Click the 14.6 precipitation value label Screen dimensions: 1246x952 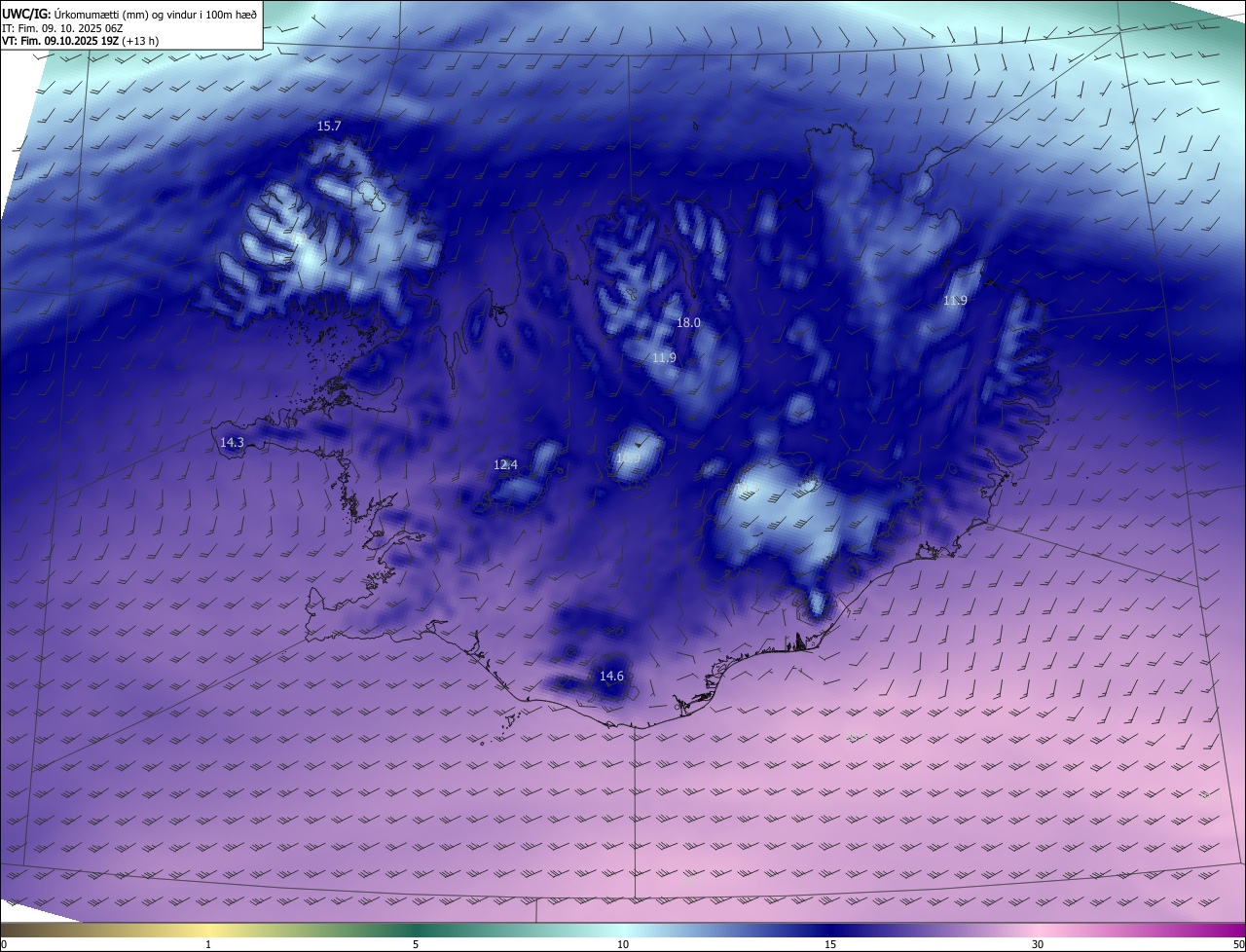tap(611, 676)
